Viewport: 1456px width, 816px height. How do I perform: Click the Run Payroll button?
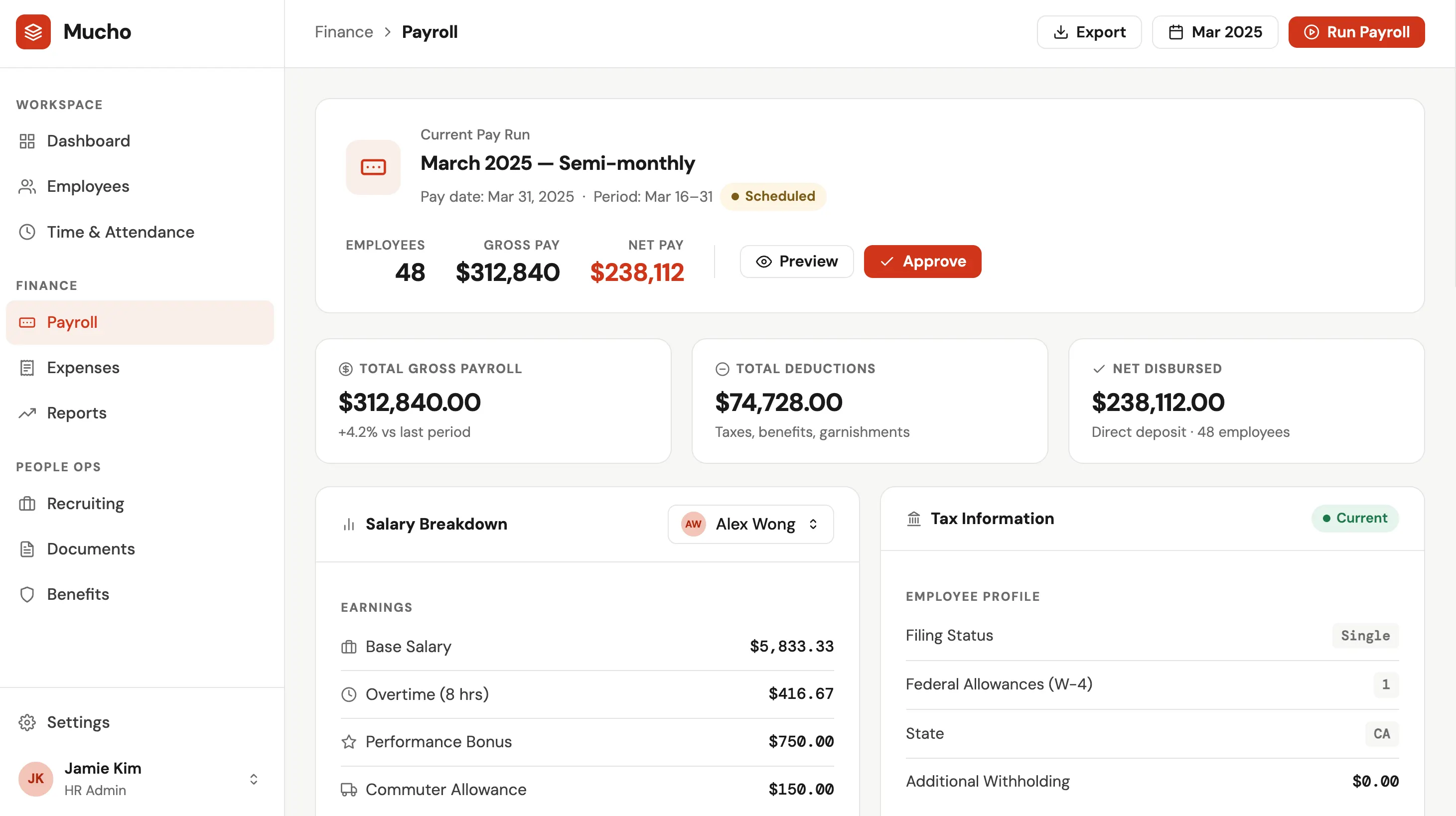coord(1356,32)
